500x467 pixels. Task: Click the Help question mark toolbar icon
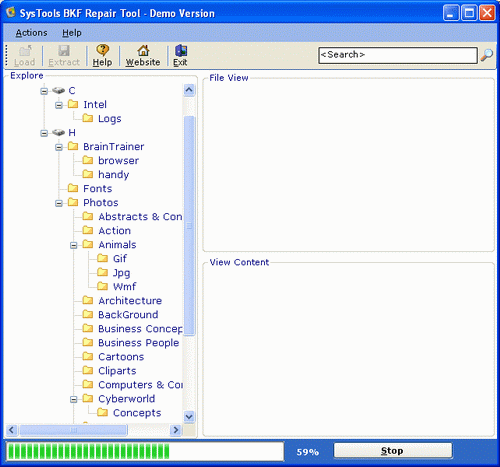tap(102, 50)
